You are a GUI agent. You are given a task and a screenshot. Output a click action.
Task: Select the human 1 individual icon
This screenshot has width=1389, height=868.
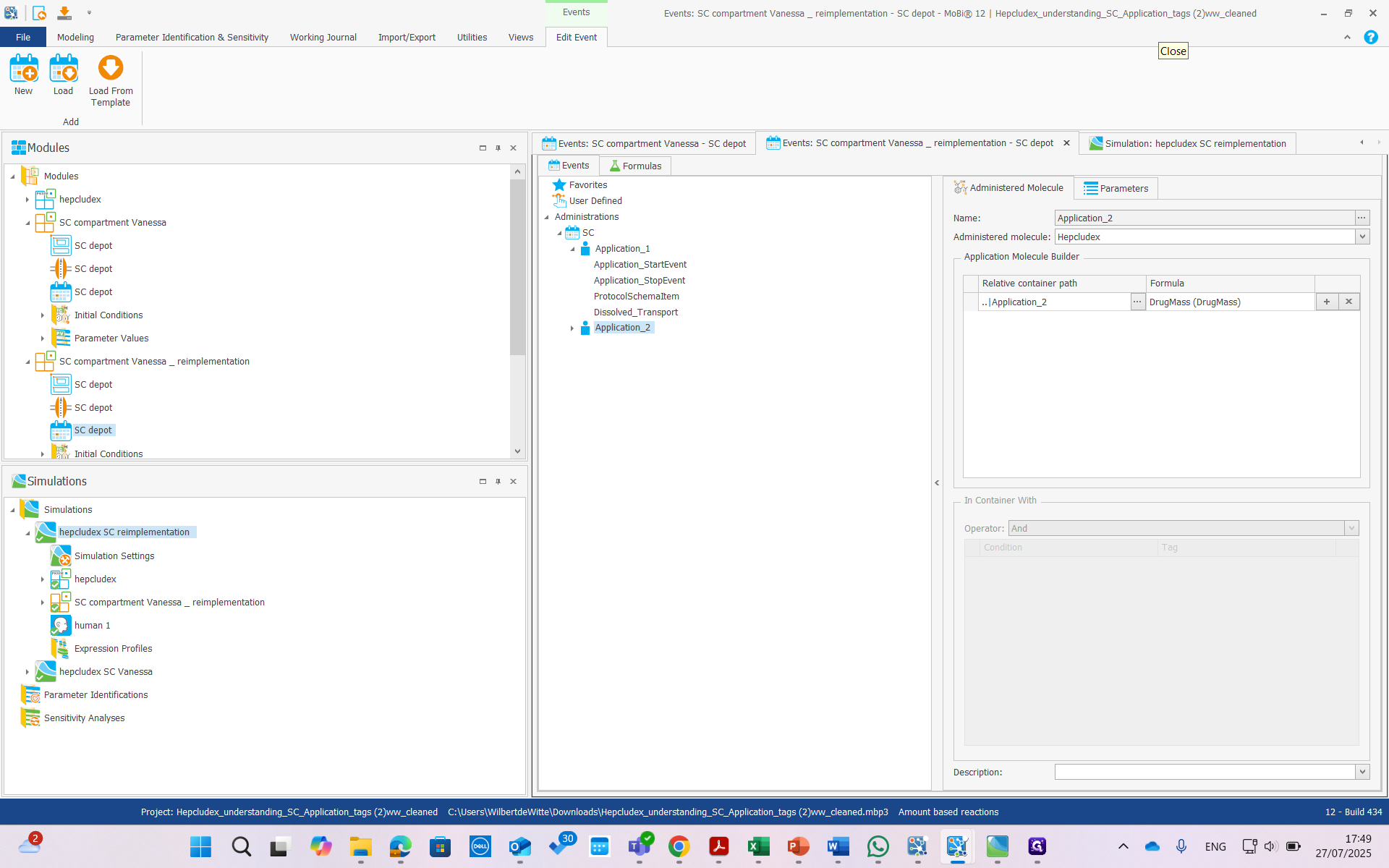tap(61, 625)
